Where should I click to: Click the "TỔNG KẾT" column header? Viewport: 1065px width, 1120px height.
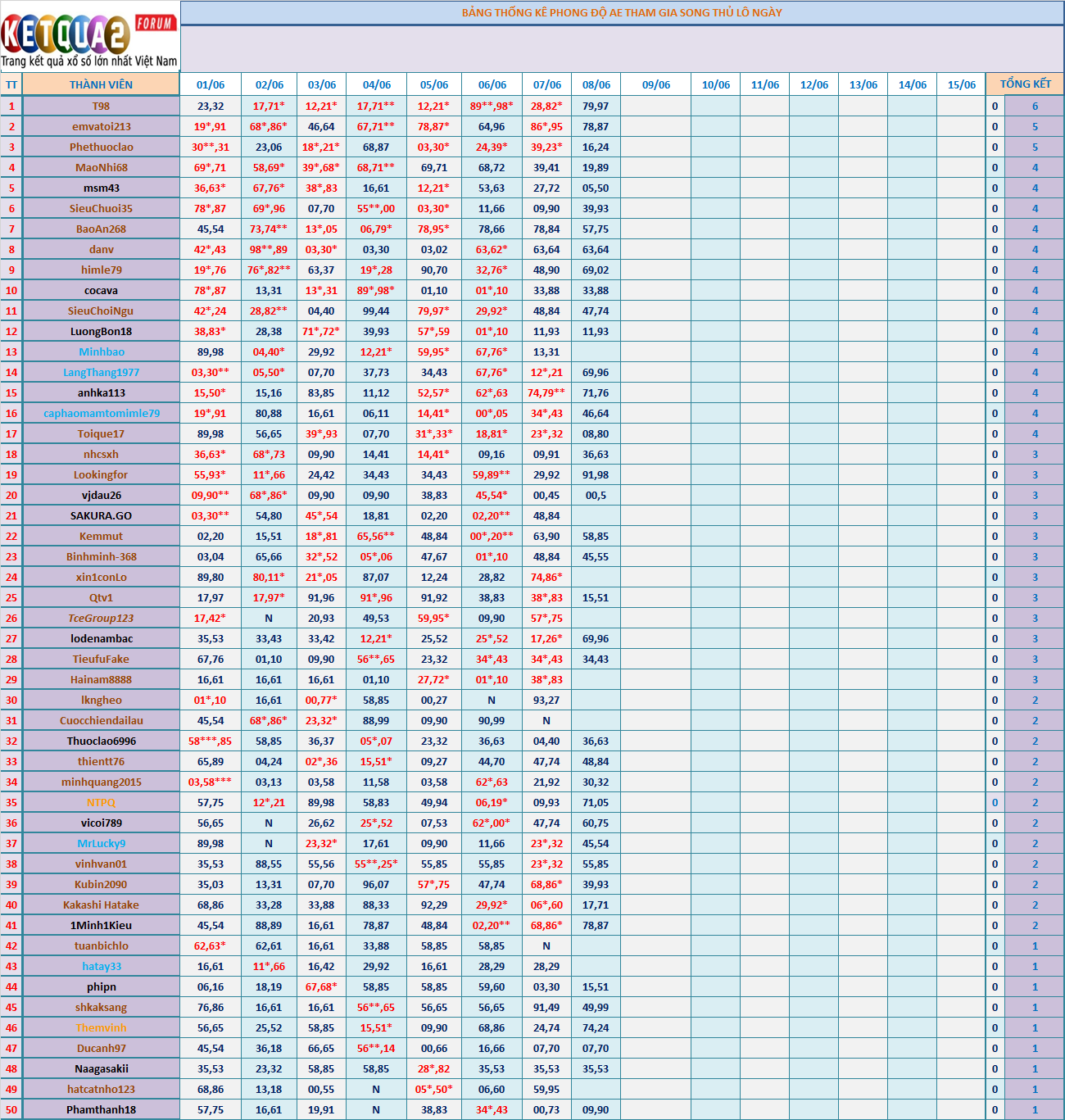1025,84
